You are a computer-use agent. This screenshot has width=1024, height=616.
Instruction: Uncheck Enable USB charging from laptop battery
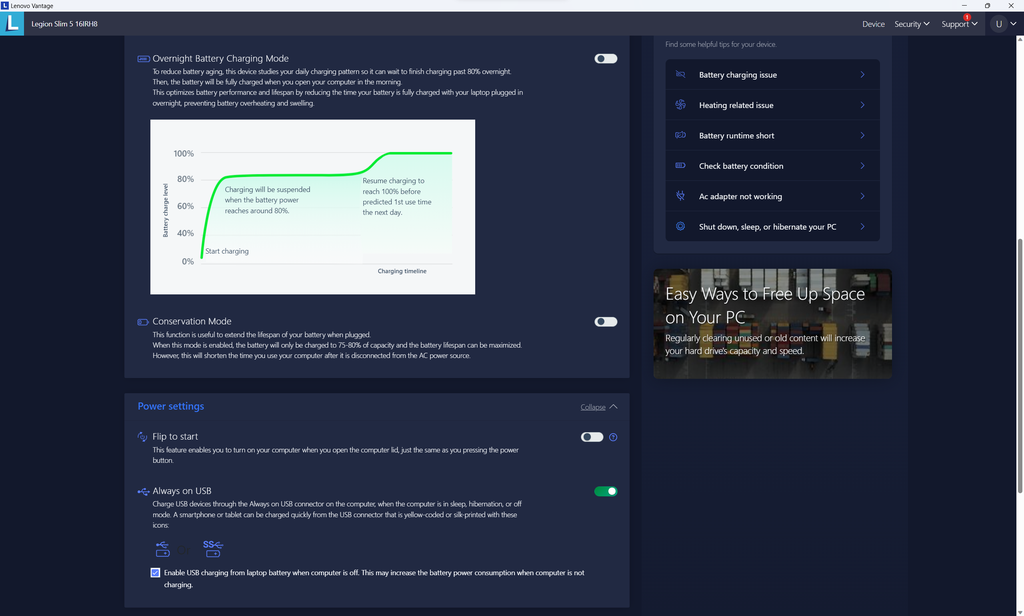coord(155,573)
